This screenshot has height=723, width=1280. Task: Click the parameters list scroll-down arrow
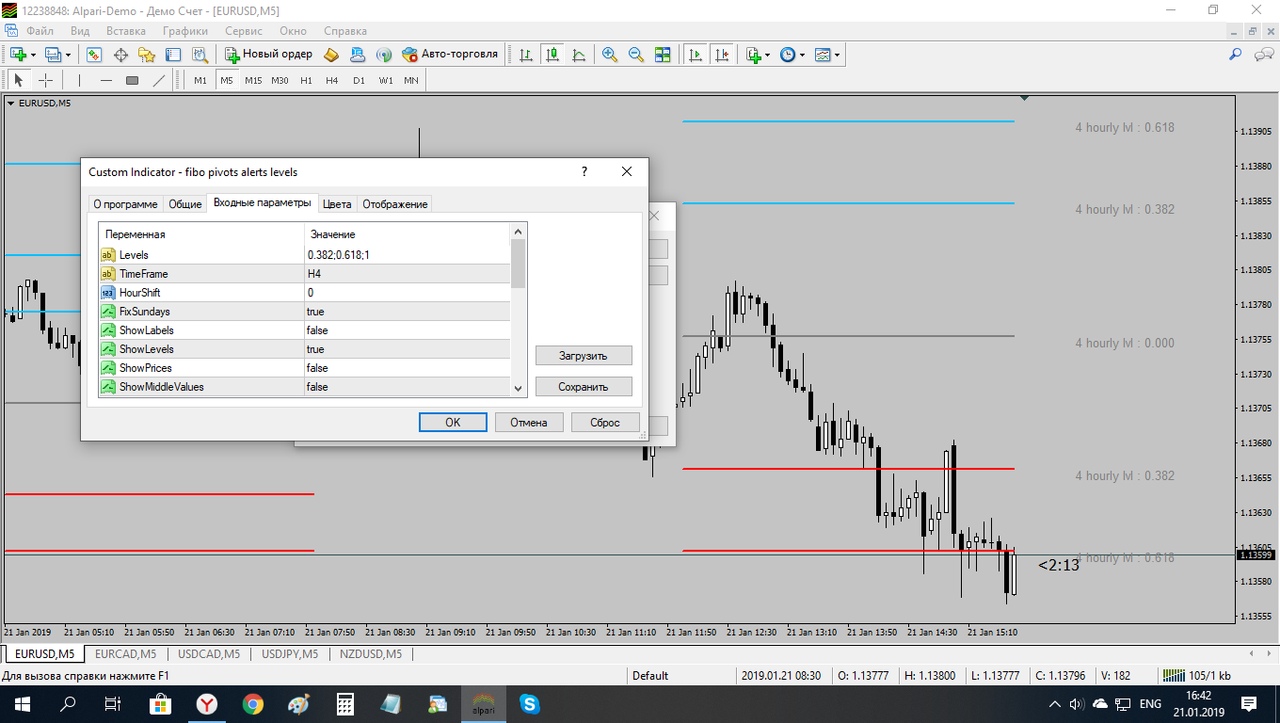[518, 388]
